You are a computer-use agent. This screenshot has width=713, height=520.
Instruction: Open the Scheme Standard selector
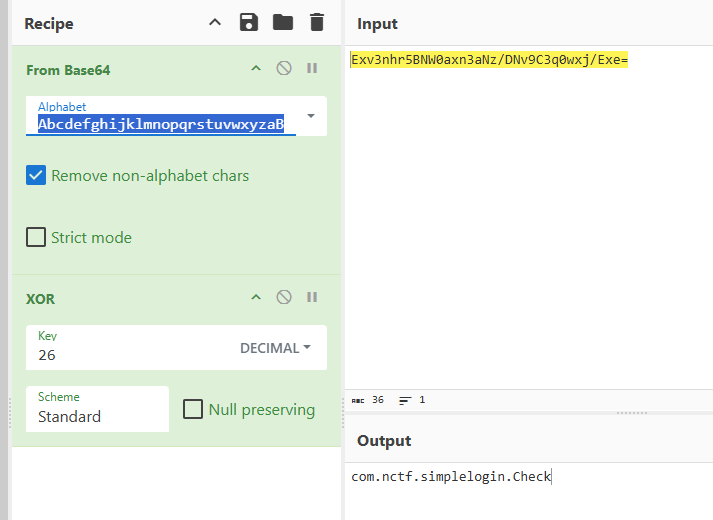(x=97, y=409)
